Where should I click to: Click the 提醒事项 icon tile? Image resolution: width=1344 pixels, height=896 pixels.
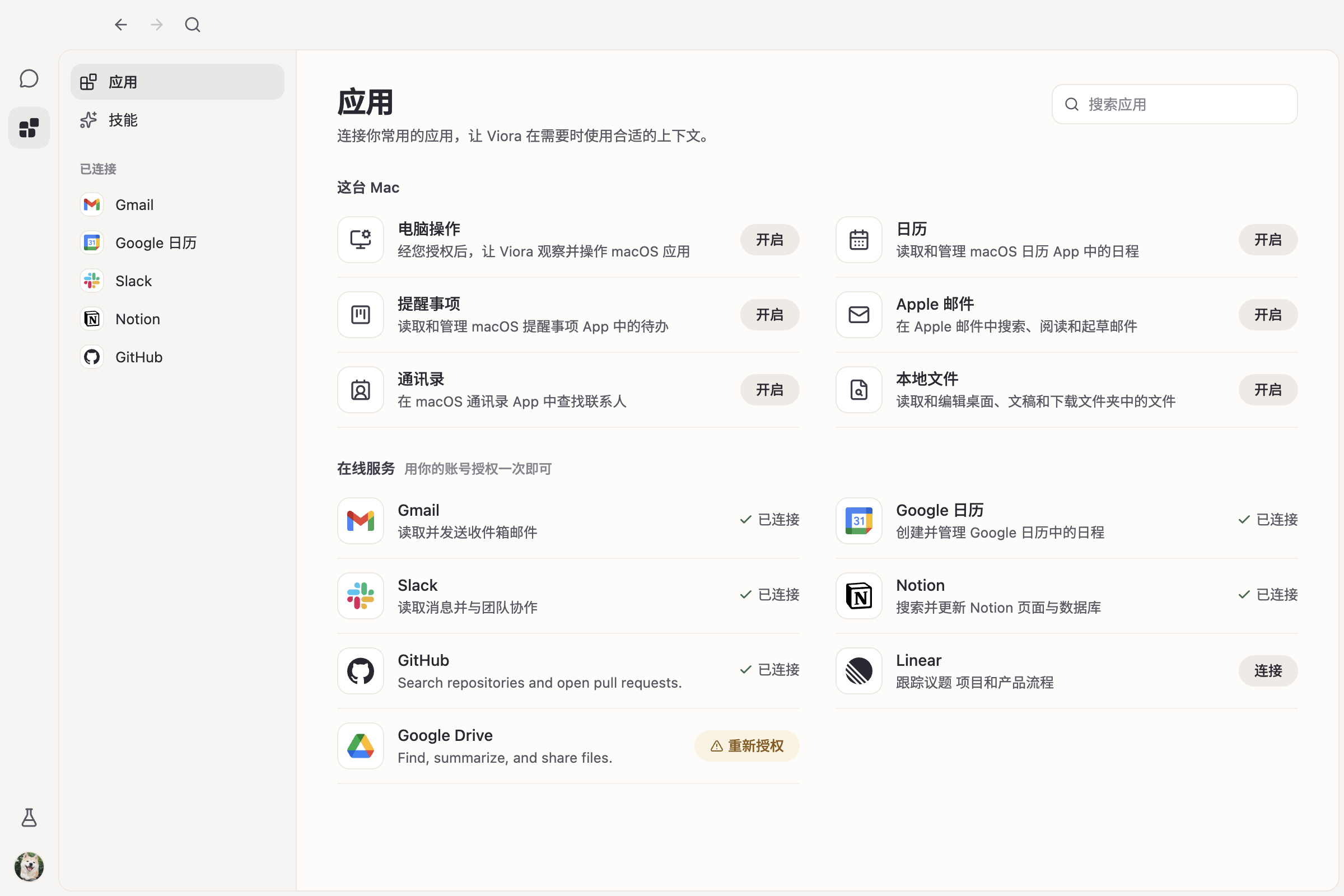(x=361, y=315)
